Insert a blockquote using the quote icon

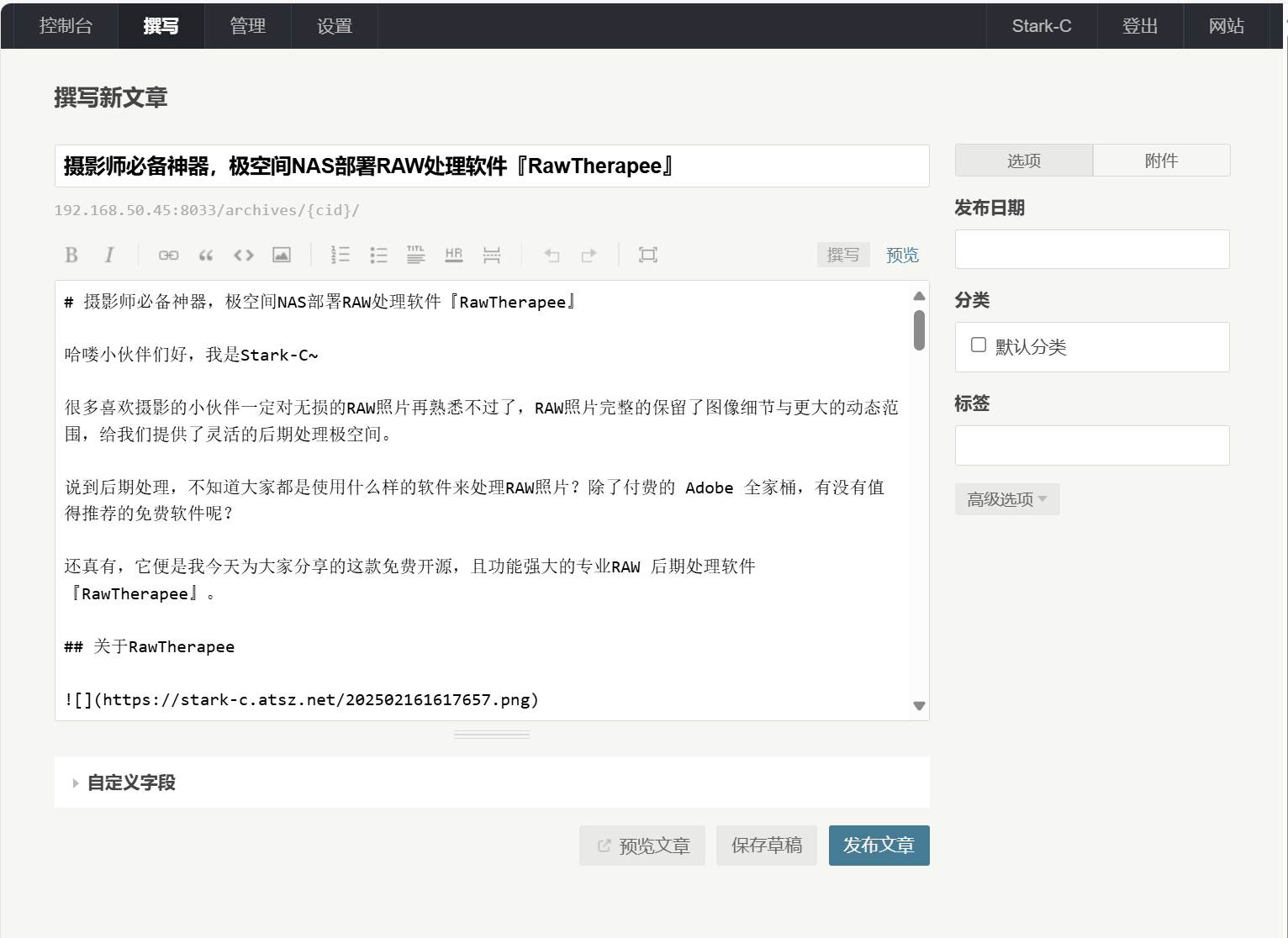(206, 255)
